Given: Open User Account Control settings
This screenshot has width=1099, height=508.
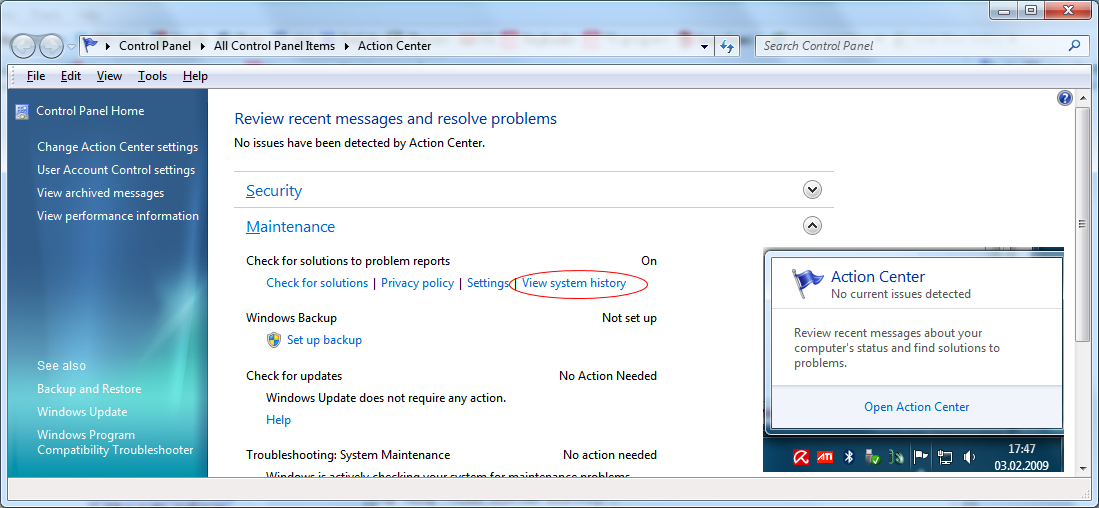Looking at the screenshot, I should [116, 170].
